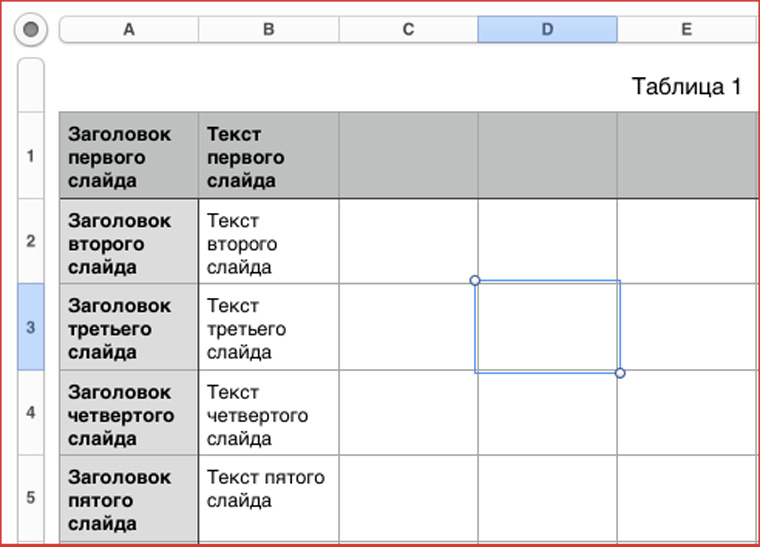Image resolution: width=760 pixels, height=547 pixels.
Task: Select row 4 header
Action: point(31,412)
